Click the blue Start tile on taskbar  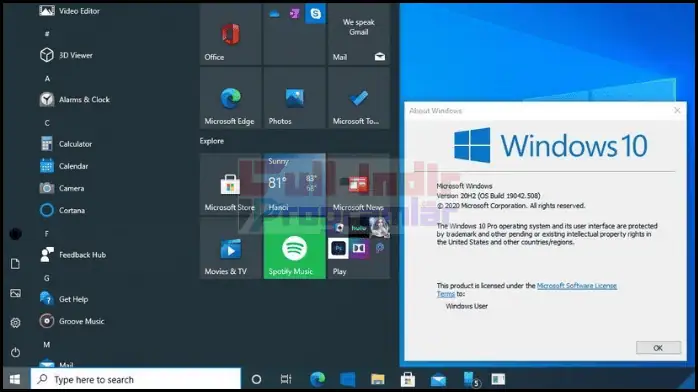click(347, 379)
